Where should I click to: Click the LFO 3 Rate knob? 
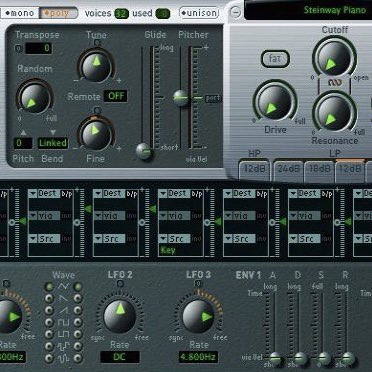click(198, 317)
